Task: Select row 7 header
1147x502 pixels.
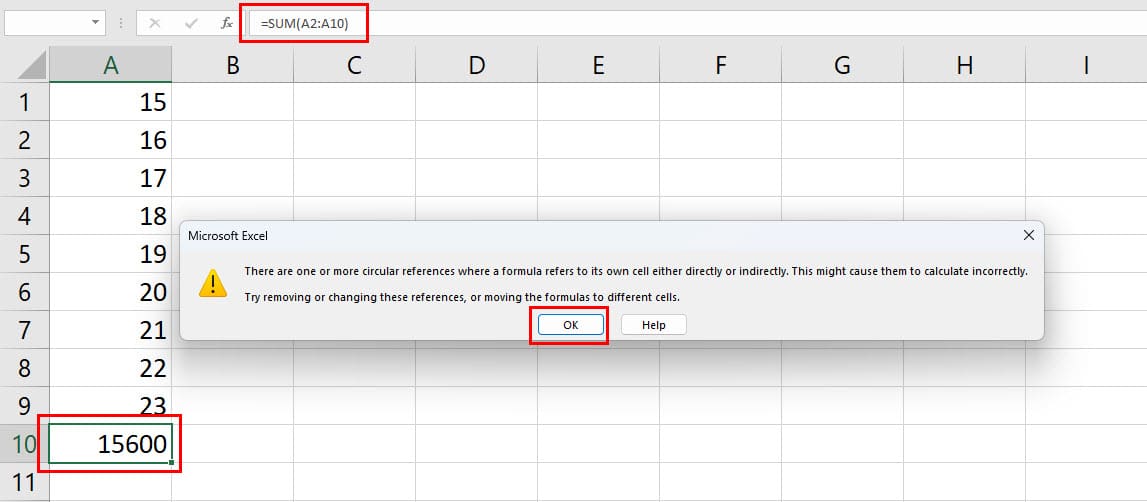Action: [25, 330]
